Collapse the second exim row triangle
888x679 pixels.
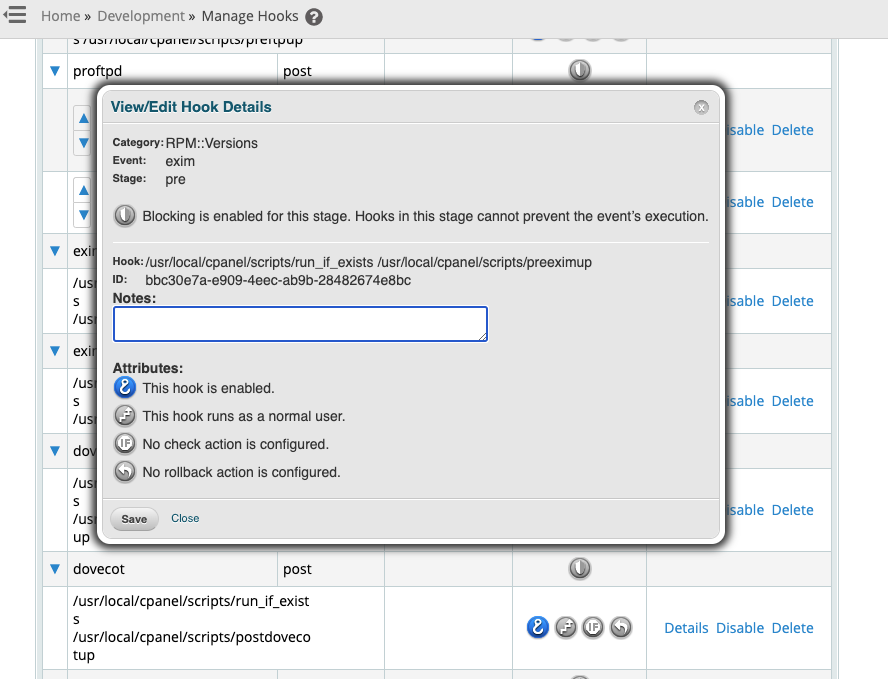55,351
